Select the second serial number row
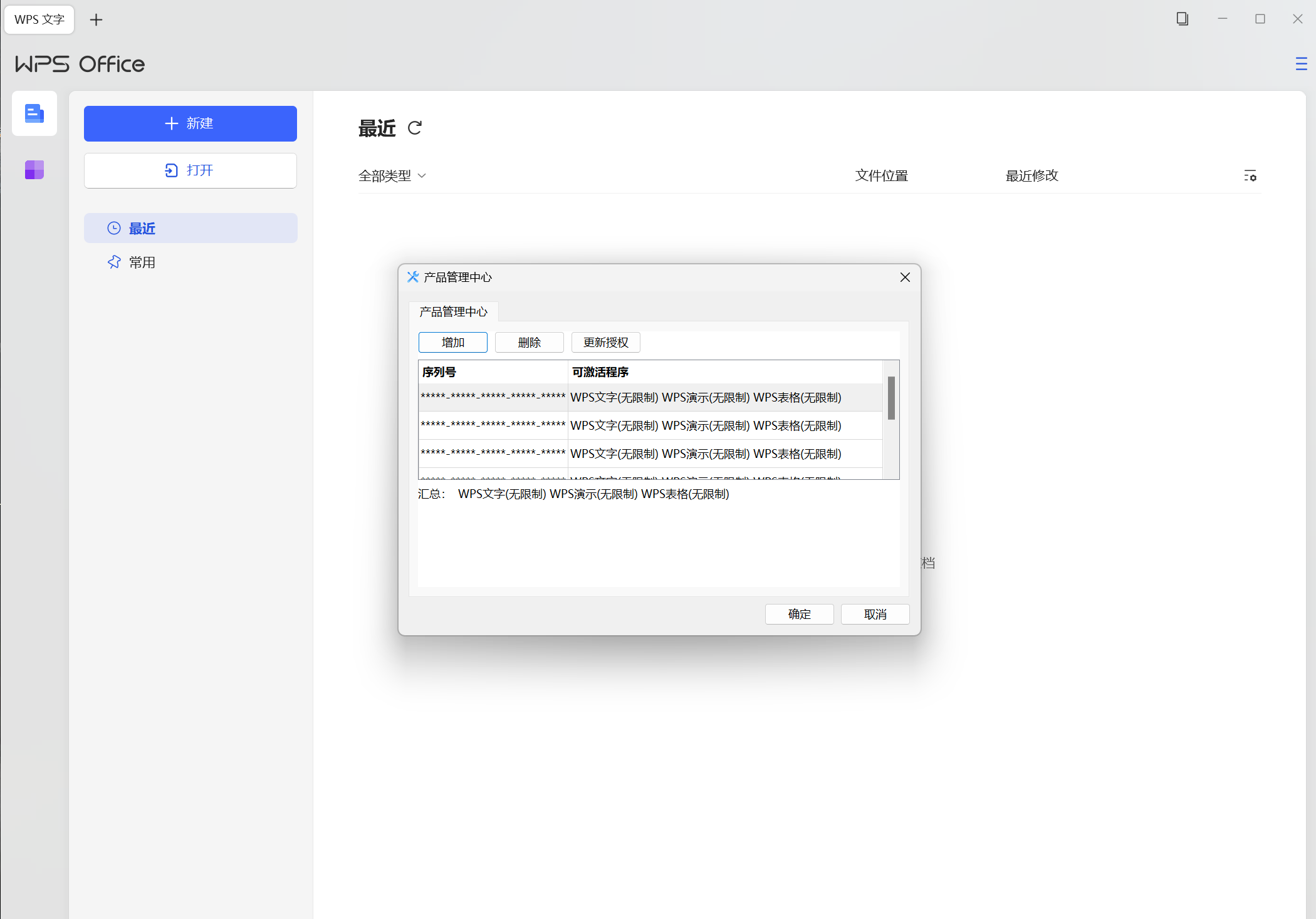The image size is (1316, 919). click(493, 425)
